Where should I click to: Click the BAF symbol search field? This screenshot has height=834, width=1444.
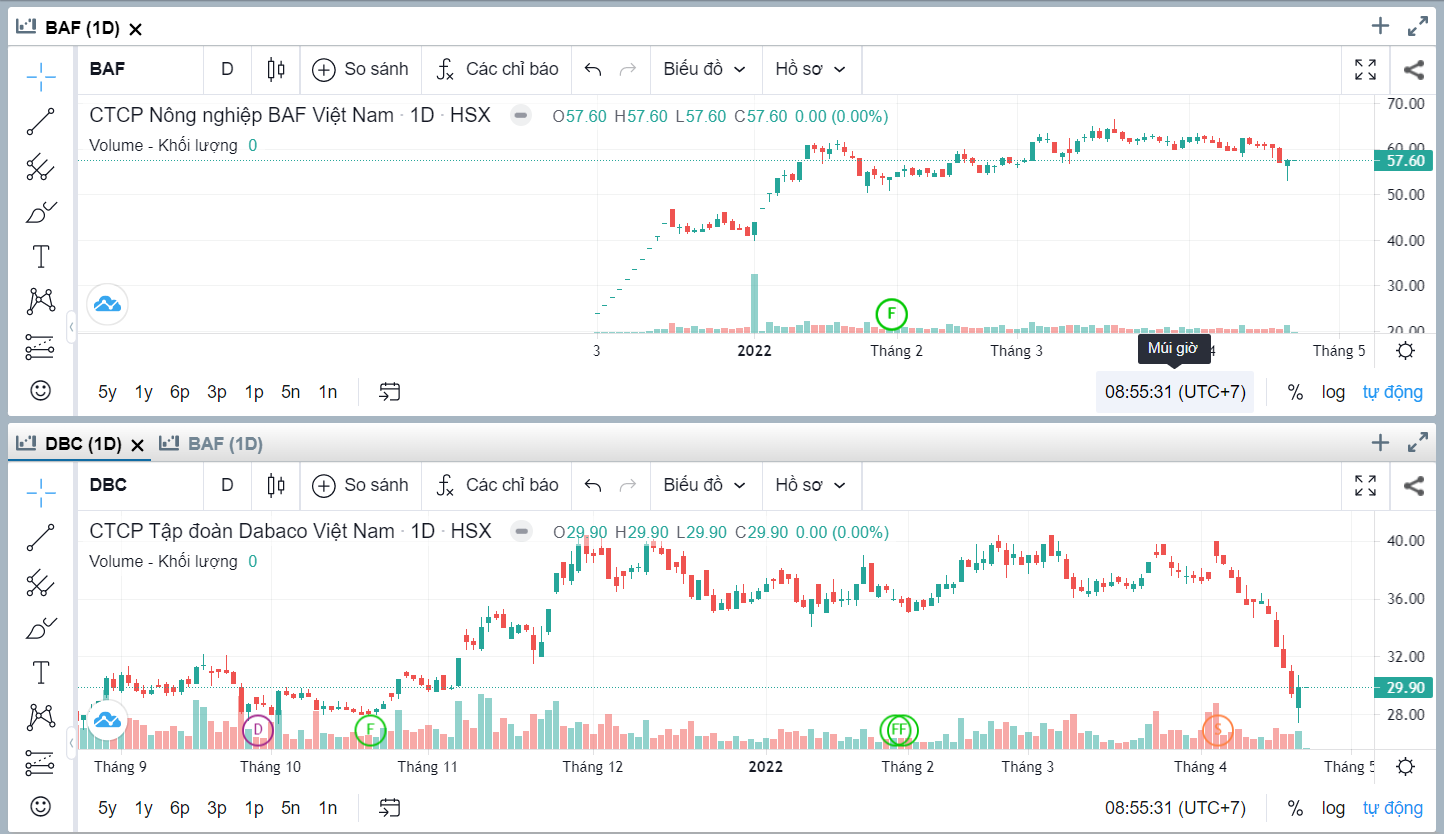140,69
